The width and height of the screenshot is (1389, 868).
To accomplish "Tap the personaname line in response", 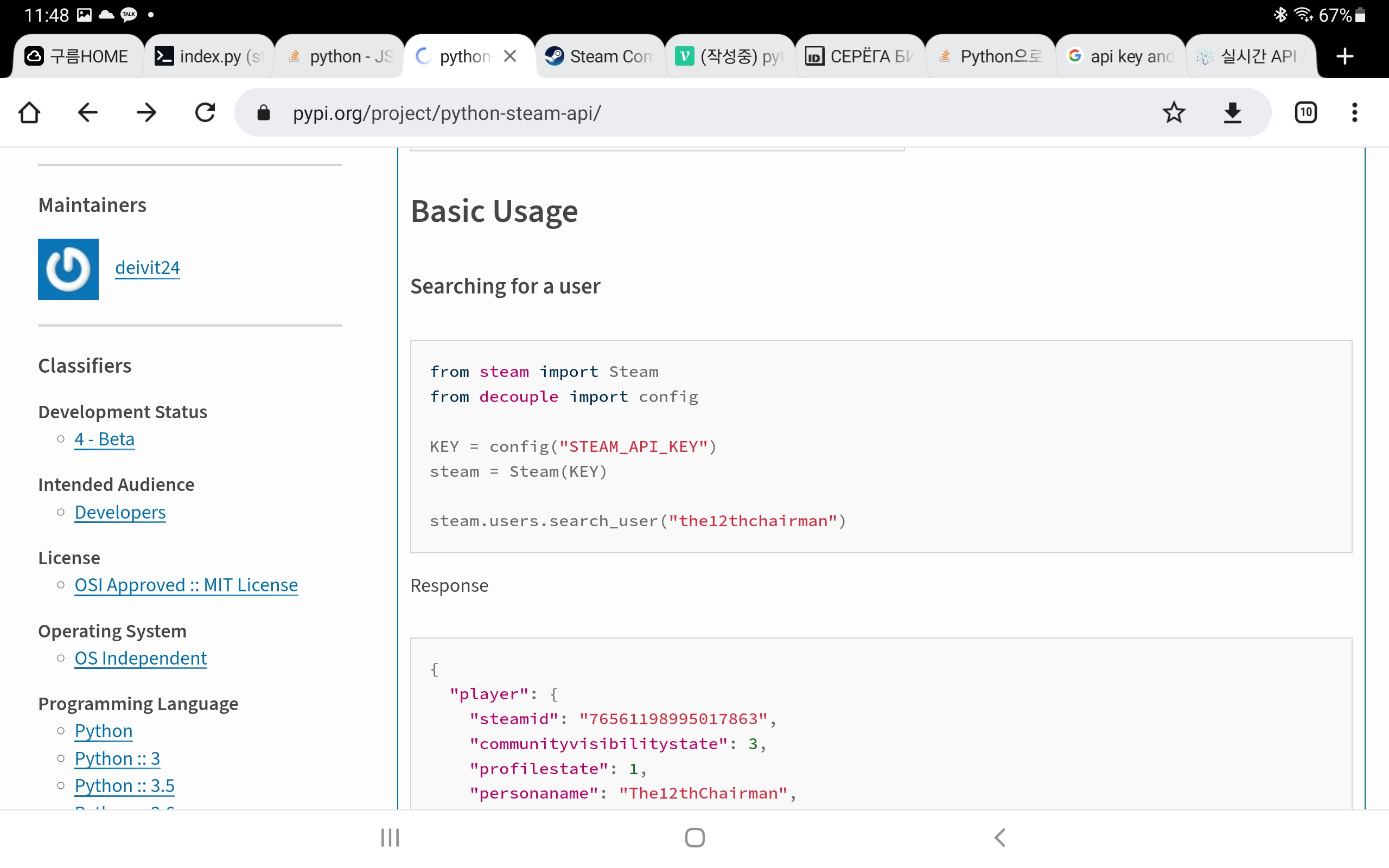I will pos(633,793).
